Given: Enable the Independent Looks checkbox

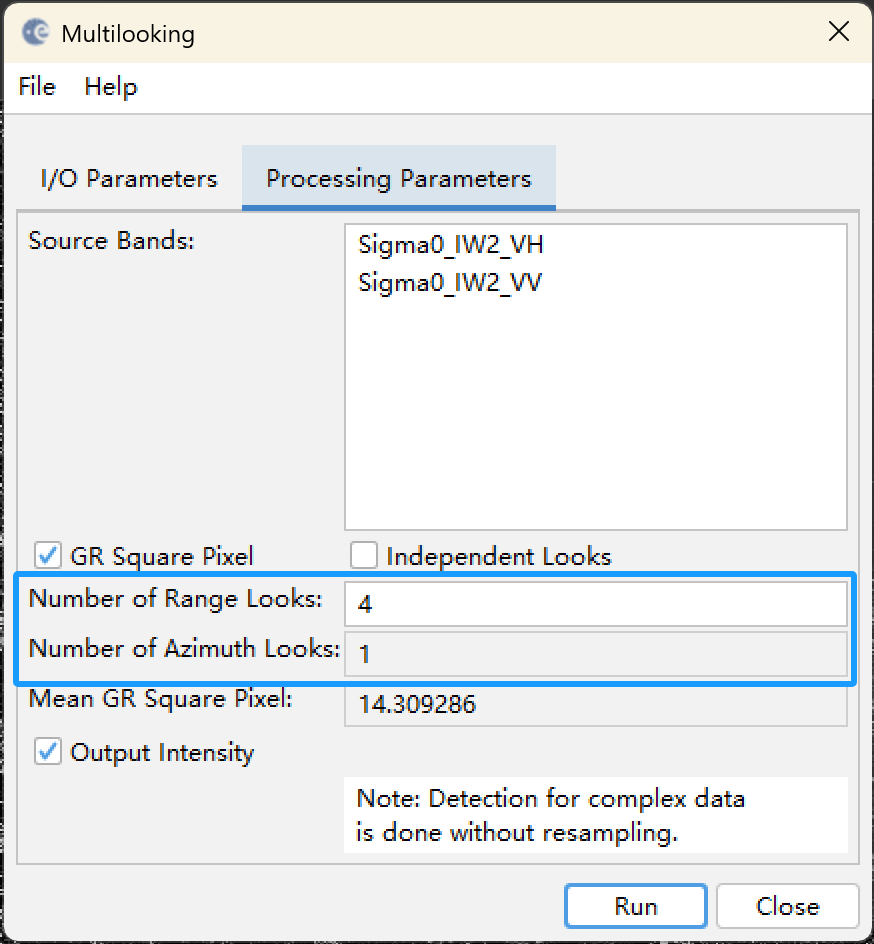Looking at the screenshot, I should click(x=364, y=555).
